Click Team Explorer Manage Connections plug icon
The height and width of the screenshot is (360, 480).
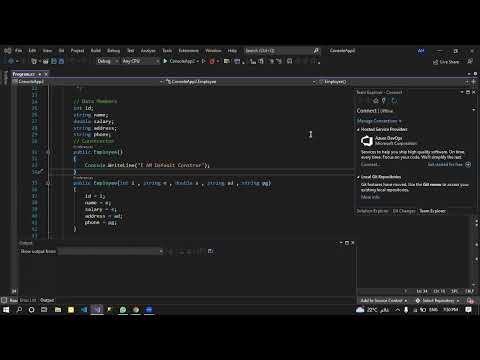[384, 101]
